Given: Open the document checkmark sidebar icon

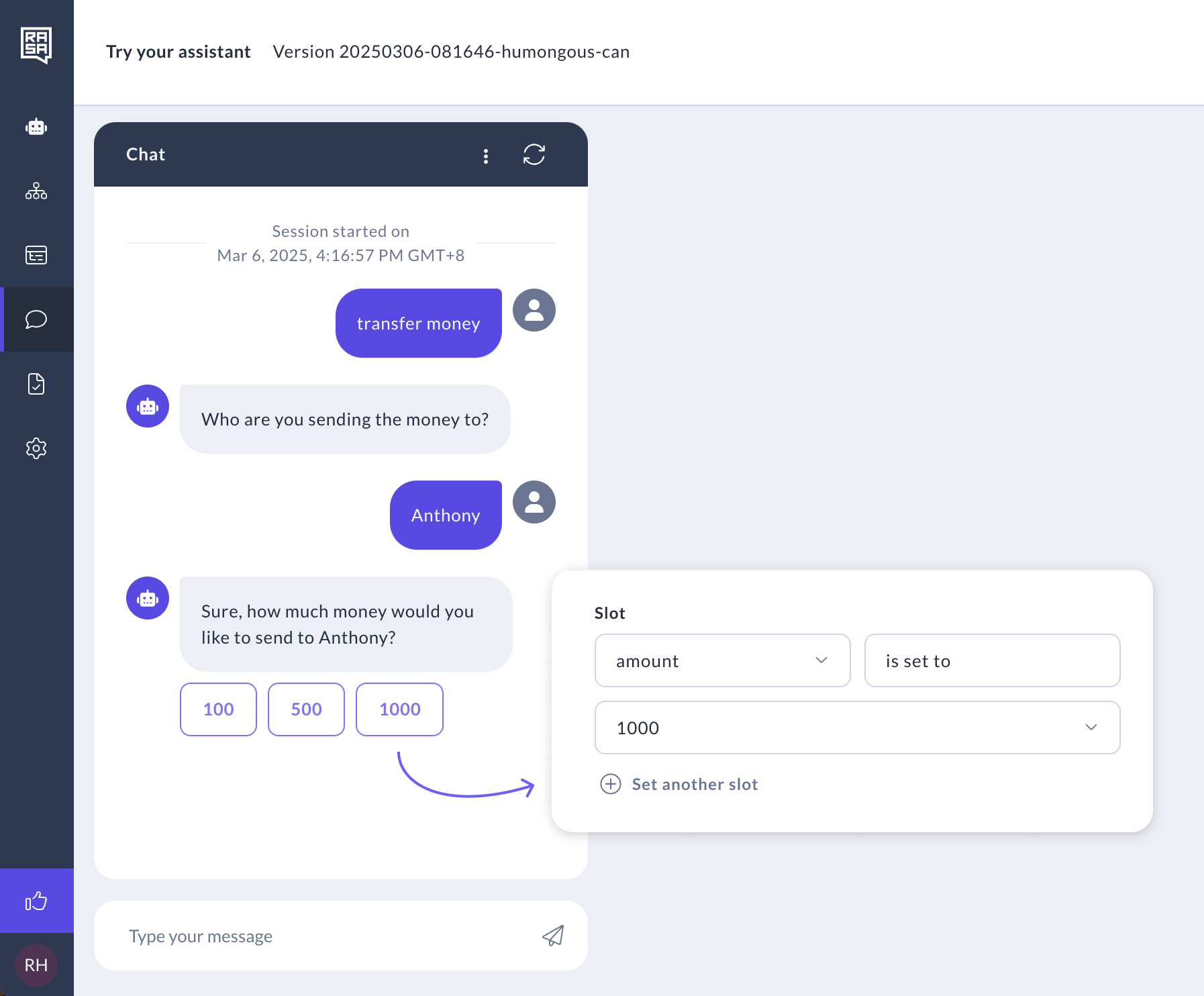Looking at the screenshot, I should [x=36, y=384].
